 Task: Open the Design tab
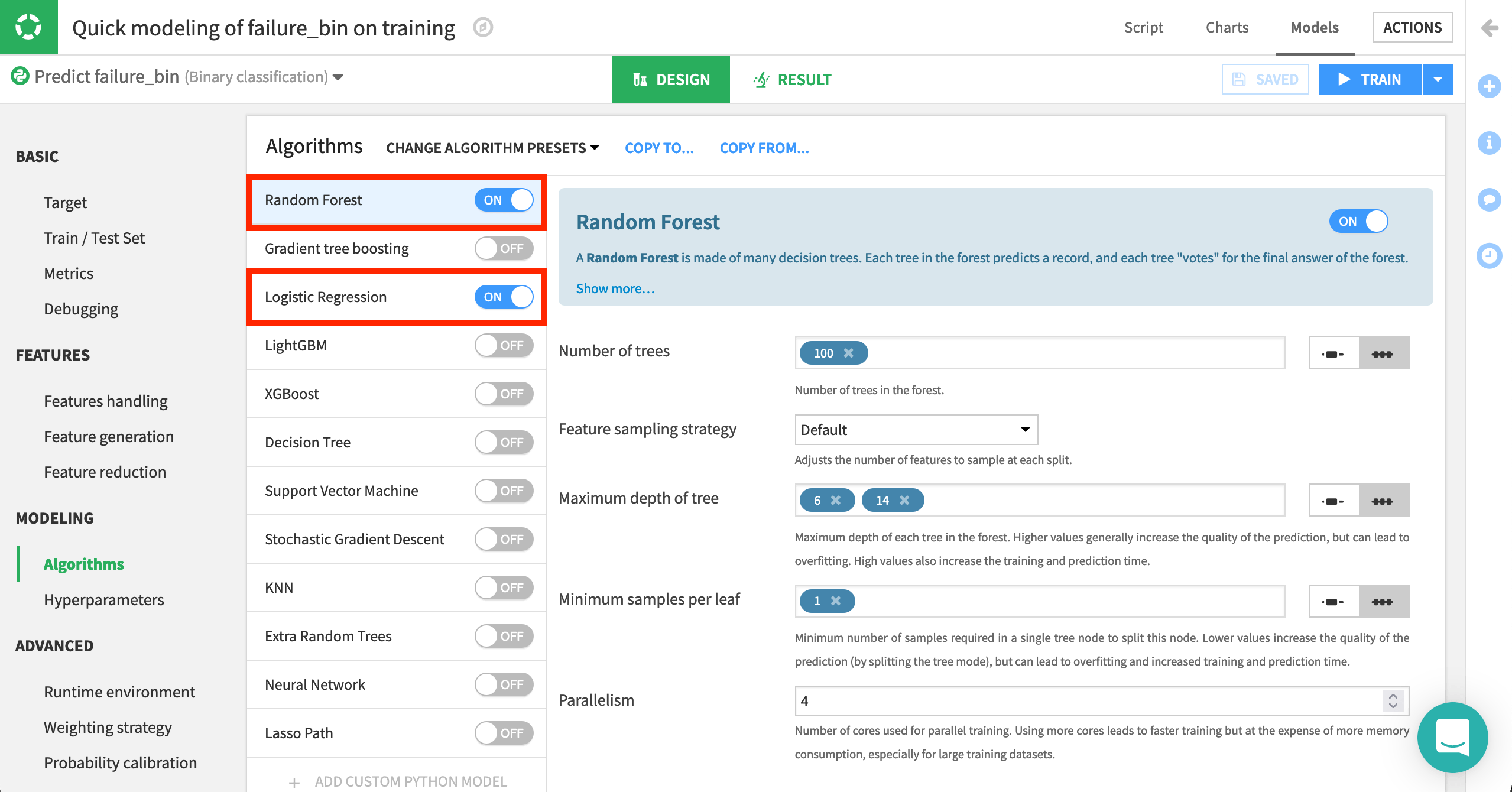(671, 79)
